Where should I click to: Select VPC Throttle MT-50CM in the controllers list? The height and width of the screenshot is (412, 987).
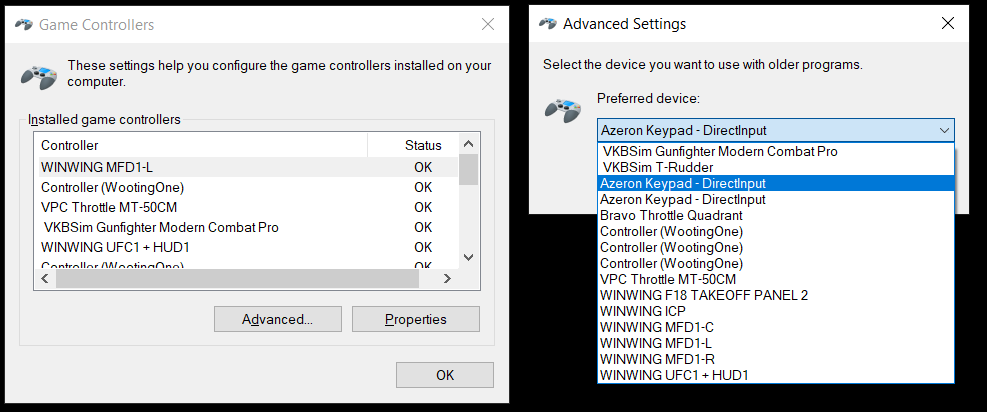tap(110, 207)
